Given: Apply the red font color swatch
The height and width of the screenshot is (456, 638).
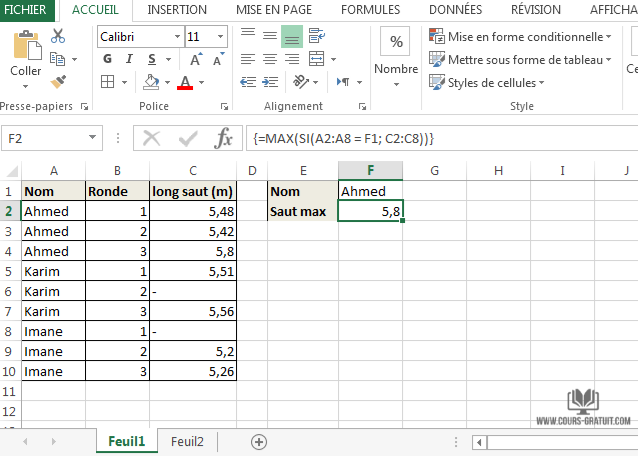Looking at the screenshot, I should click(184, 82).
